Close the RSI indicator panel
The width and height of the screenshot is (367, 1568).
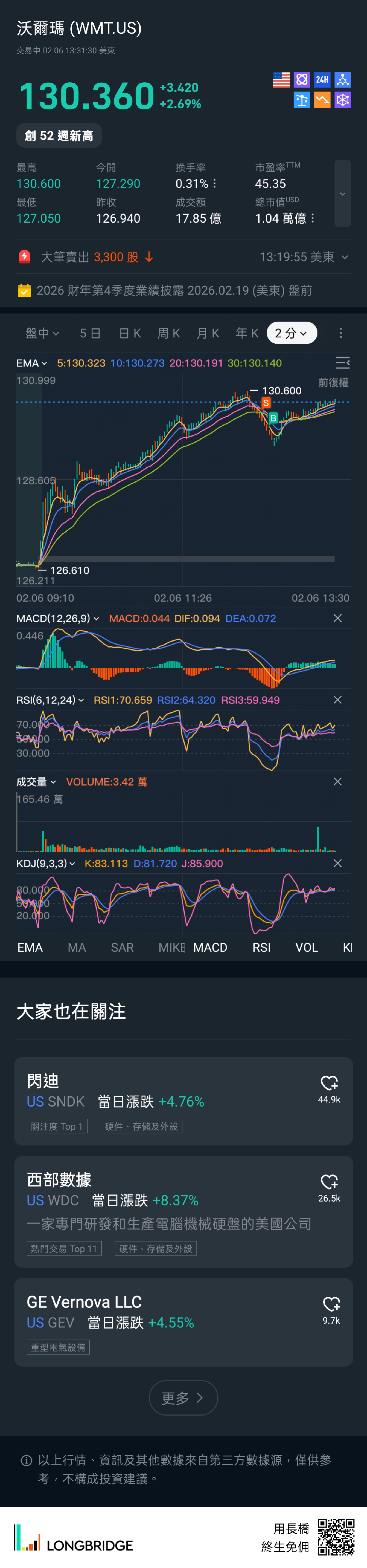[338, 700]
